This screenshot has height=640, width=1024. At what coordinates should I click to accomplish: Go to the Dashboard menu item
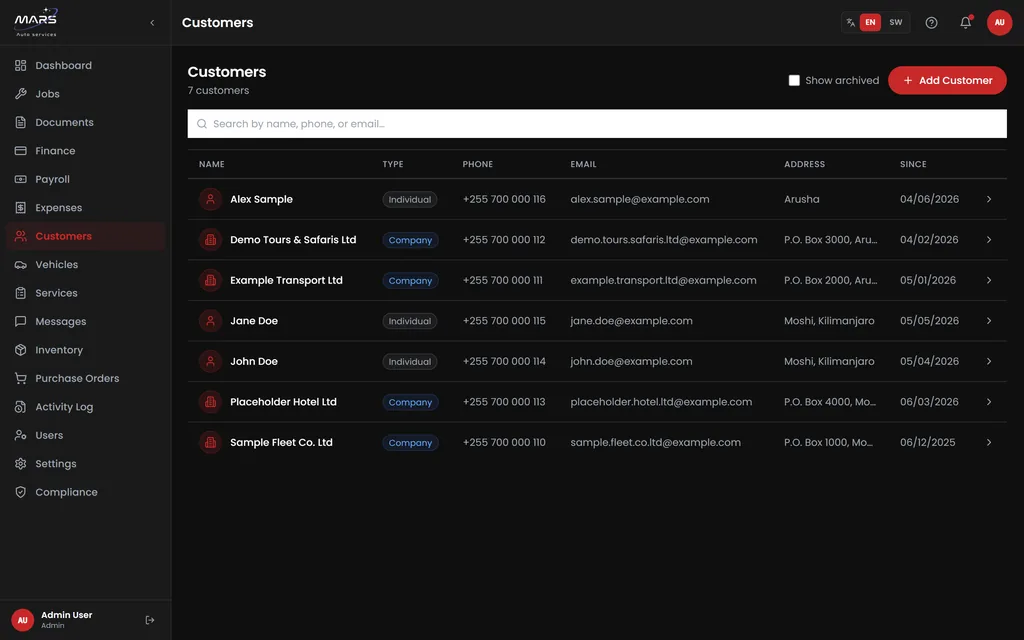[x=86, y=65]
